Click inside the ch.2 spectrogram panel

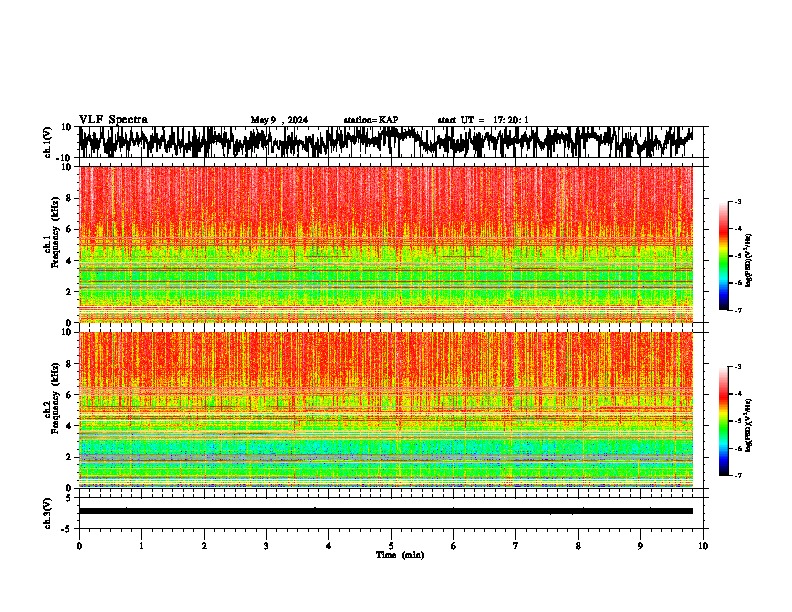coord(386,410)
